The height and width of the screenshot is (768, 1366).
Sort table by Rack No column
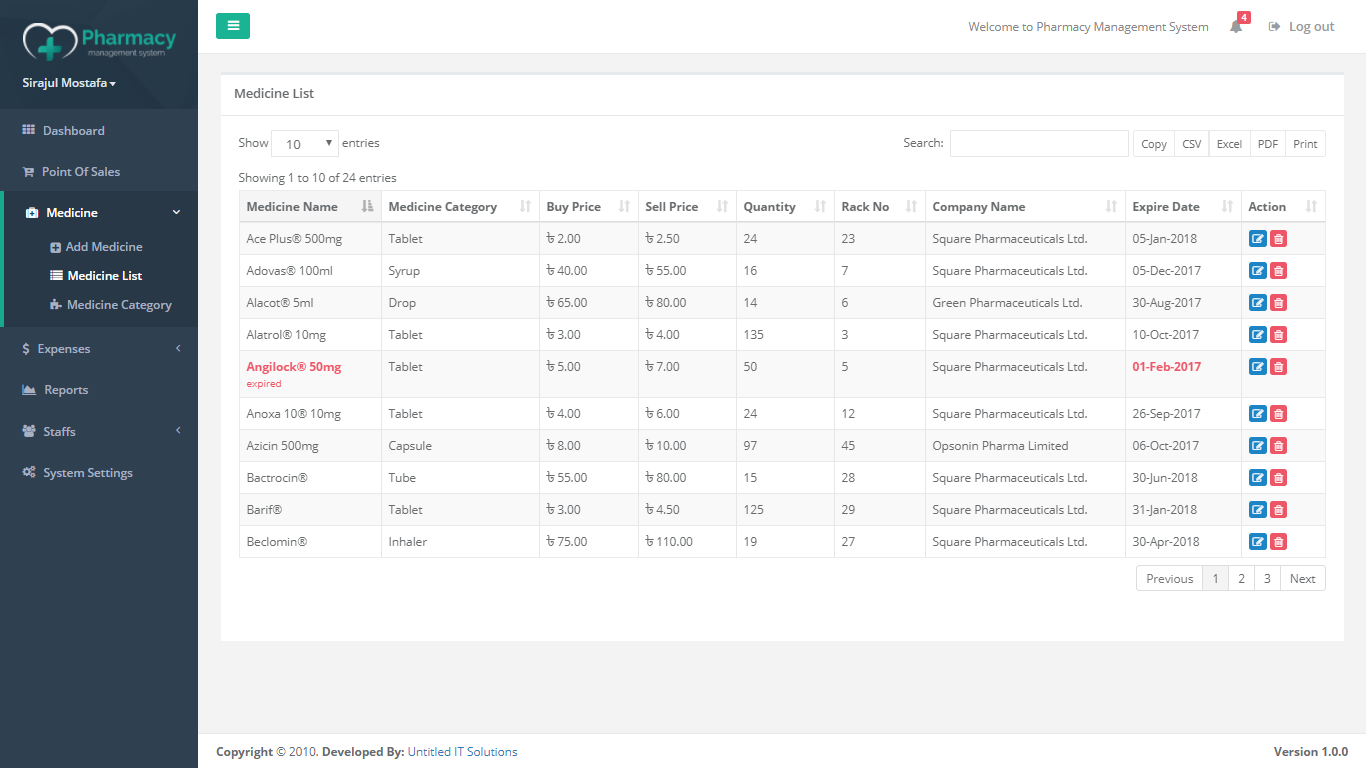coord(880,207)
